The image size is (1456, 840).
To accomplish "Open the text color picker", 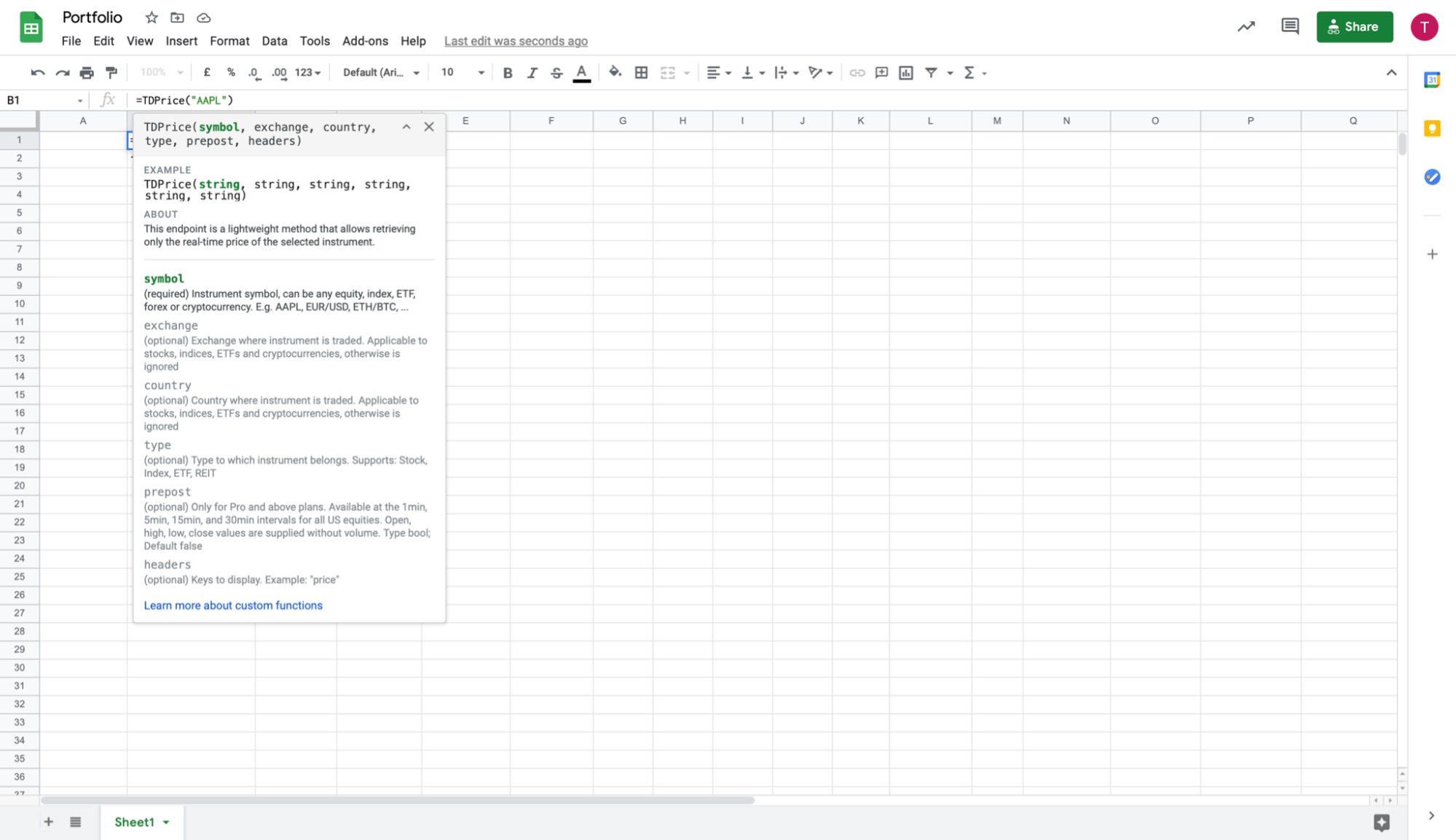I will pyautogui.click(x=581, y=73).
